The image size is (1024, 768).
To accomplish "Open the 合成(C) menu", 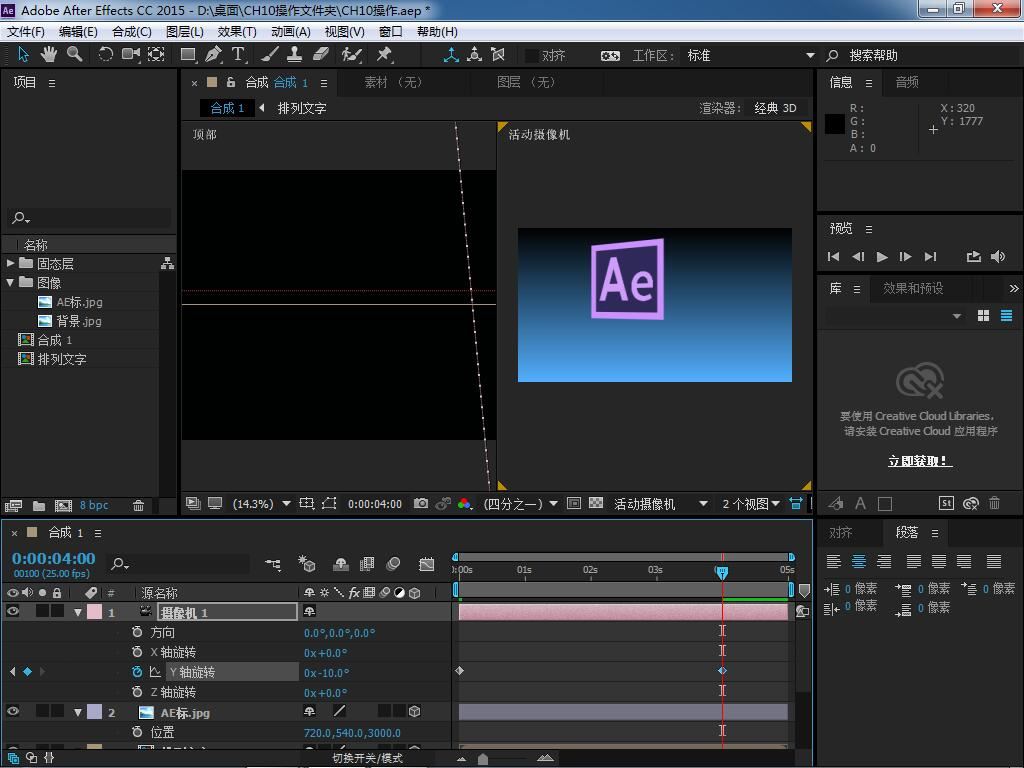I will (131, 31).
